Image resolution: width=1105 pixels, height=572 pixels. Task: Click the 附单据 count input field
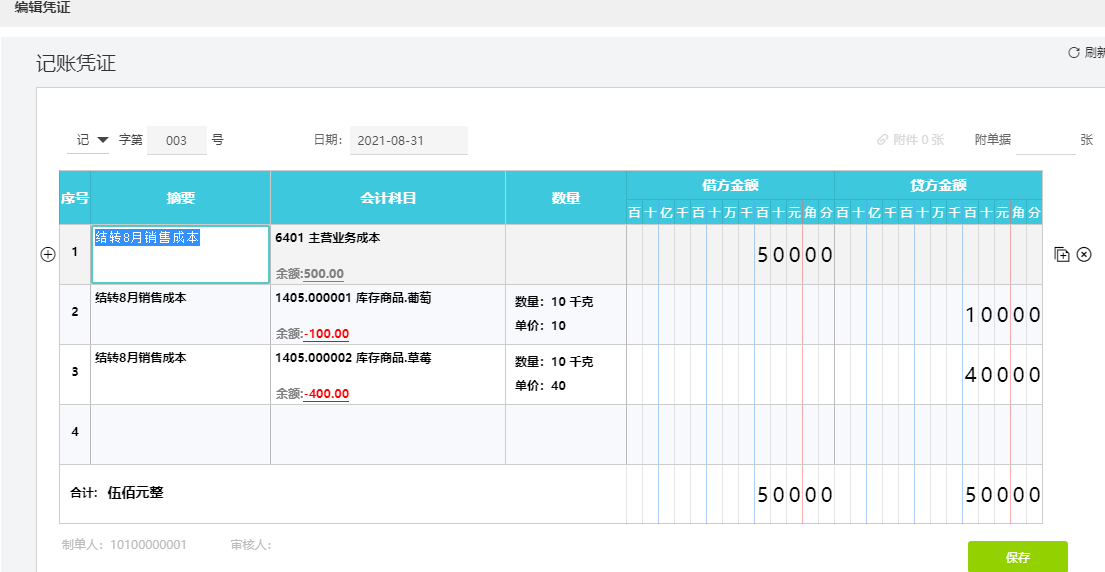[1046, 140]
